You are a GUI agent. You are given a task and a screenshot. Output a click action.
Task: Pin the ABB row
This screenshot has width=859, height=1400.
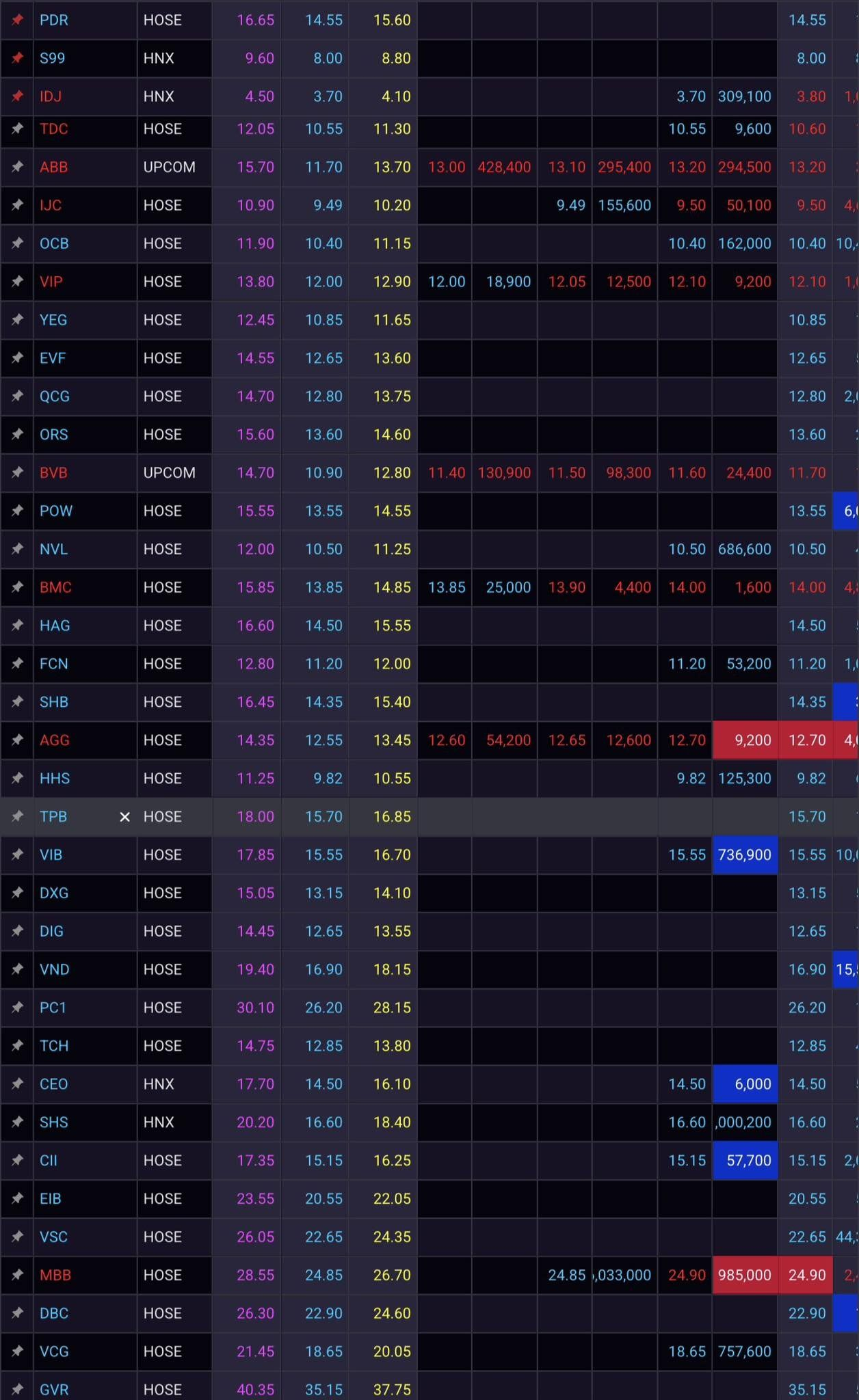click(x=17, y=167)
